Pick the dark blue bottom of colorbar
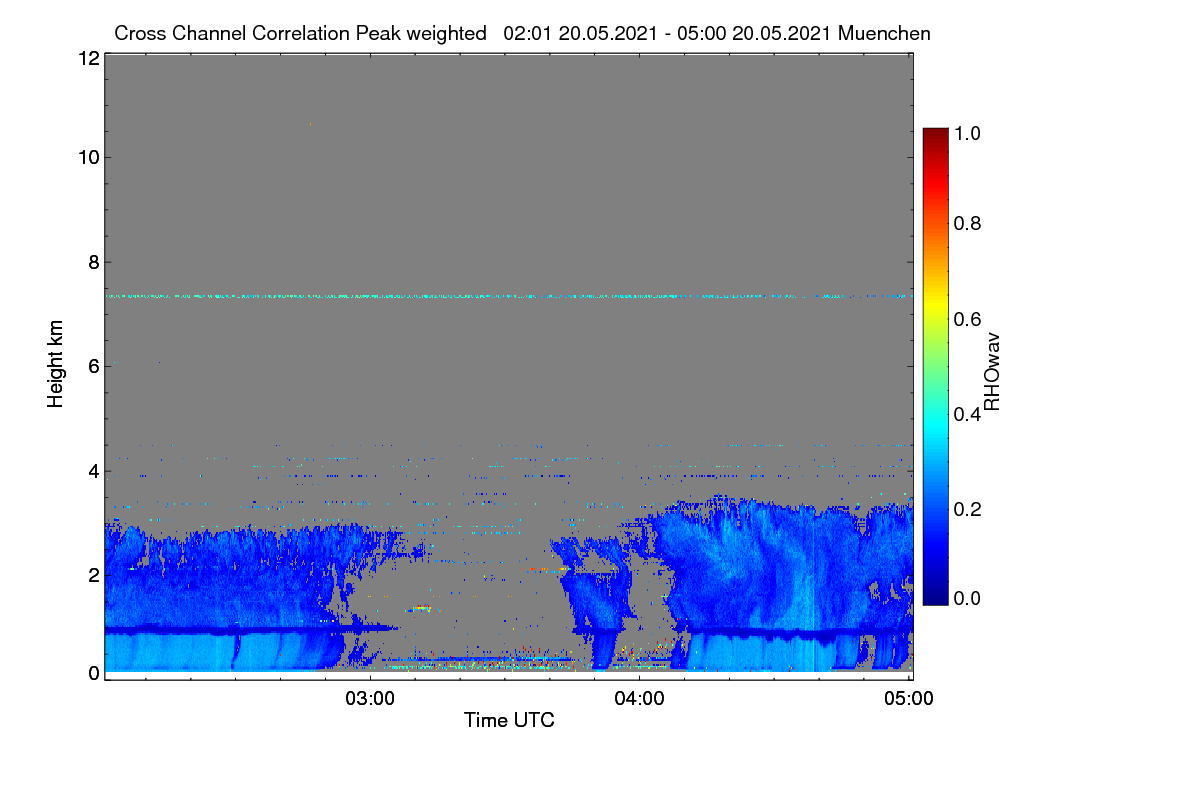The height and width of the screenshot is (800, 1200). (x=934, y=598)
